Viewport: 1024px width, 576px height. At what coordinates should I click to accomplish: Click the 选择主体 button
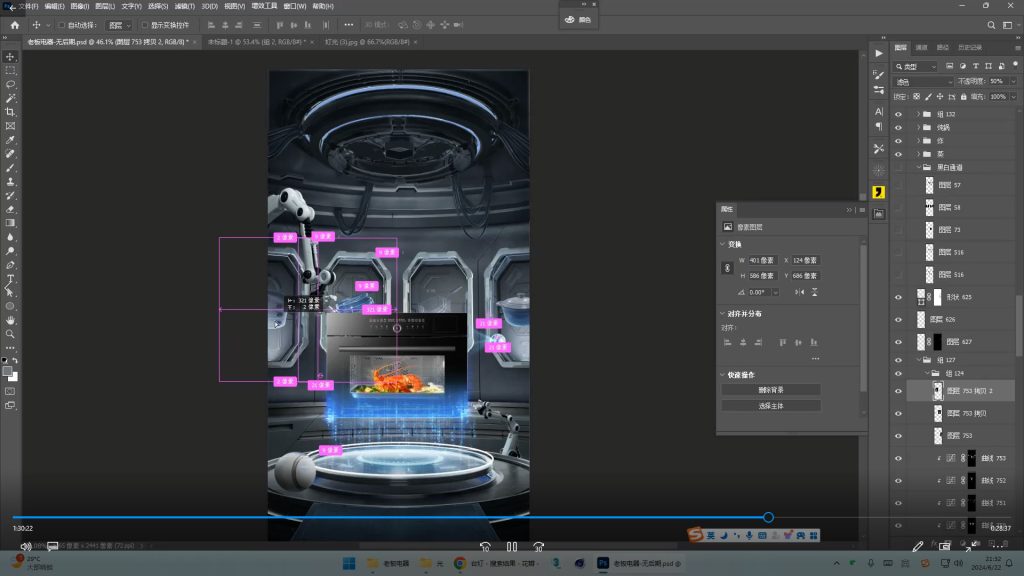(770, 406)
